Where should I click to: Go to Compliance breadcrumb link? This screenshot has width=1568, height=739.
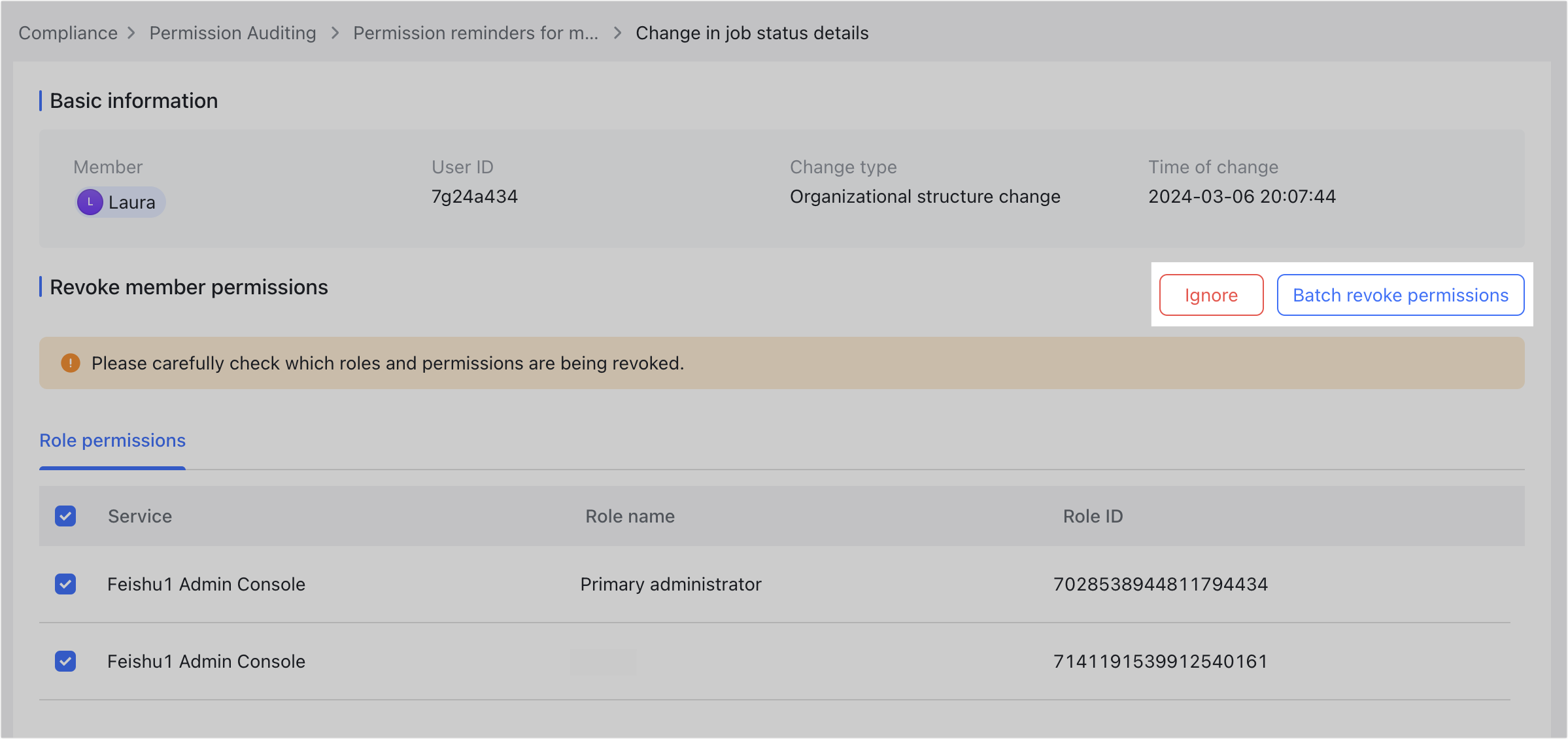tap(68, 33)
